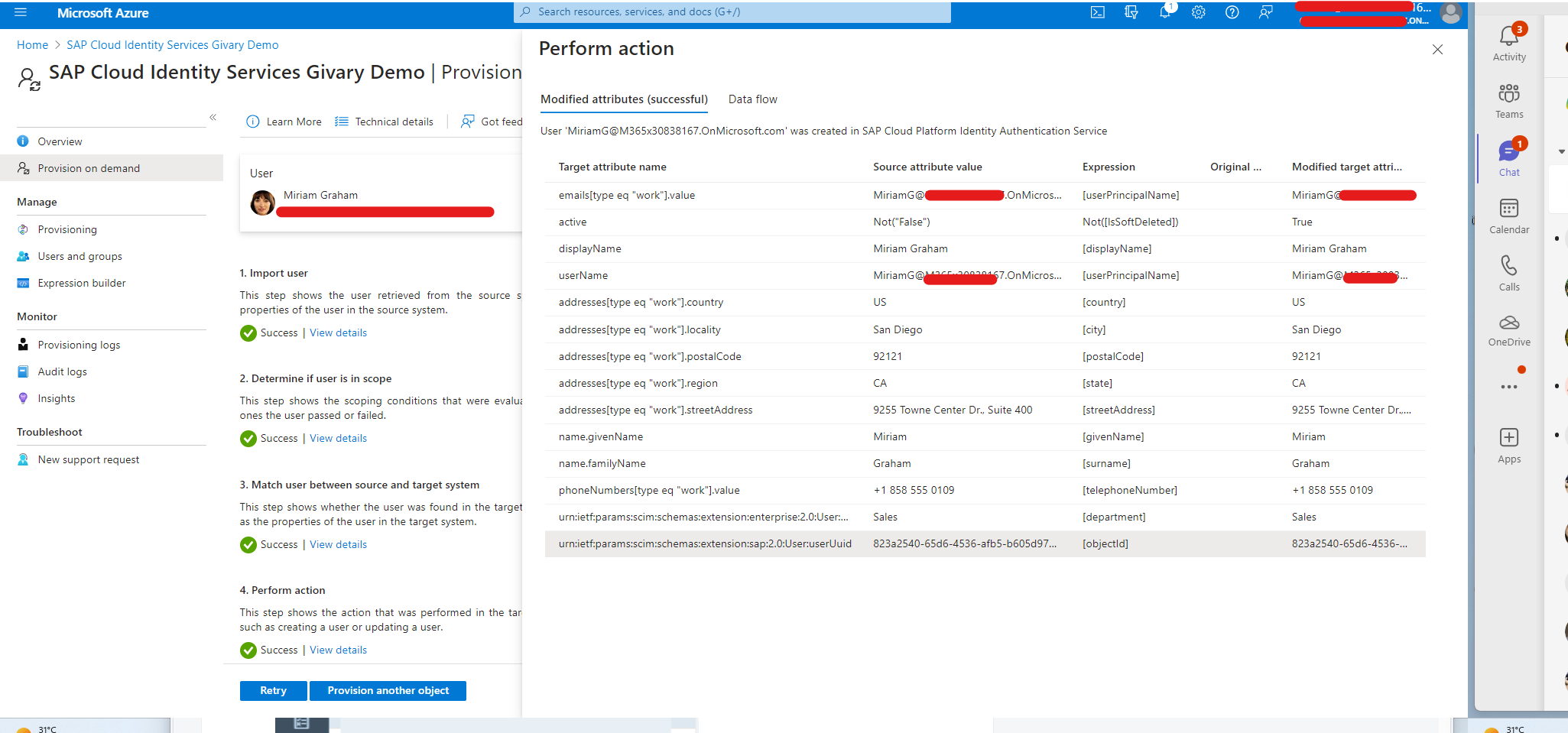Click the Retry button
Image resolution: width=1568 pixels, height=733 pixels.
[x=273, y=690]
